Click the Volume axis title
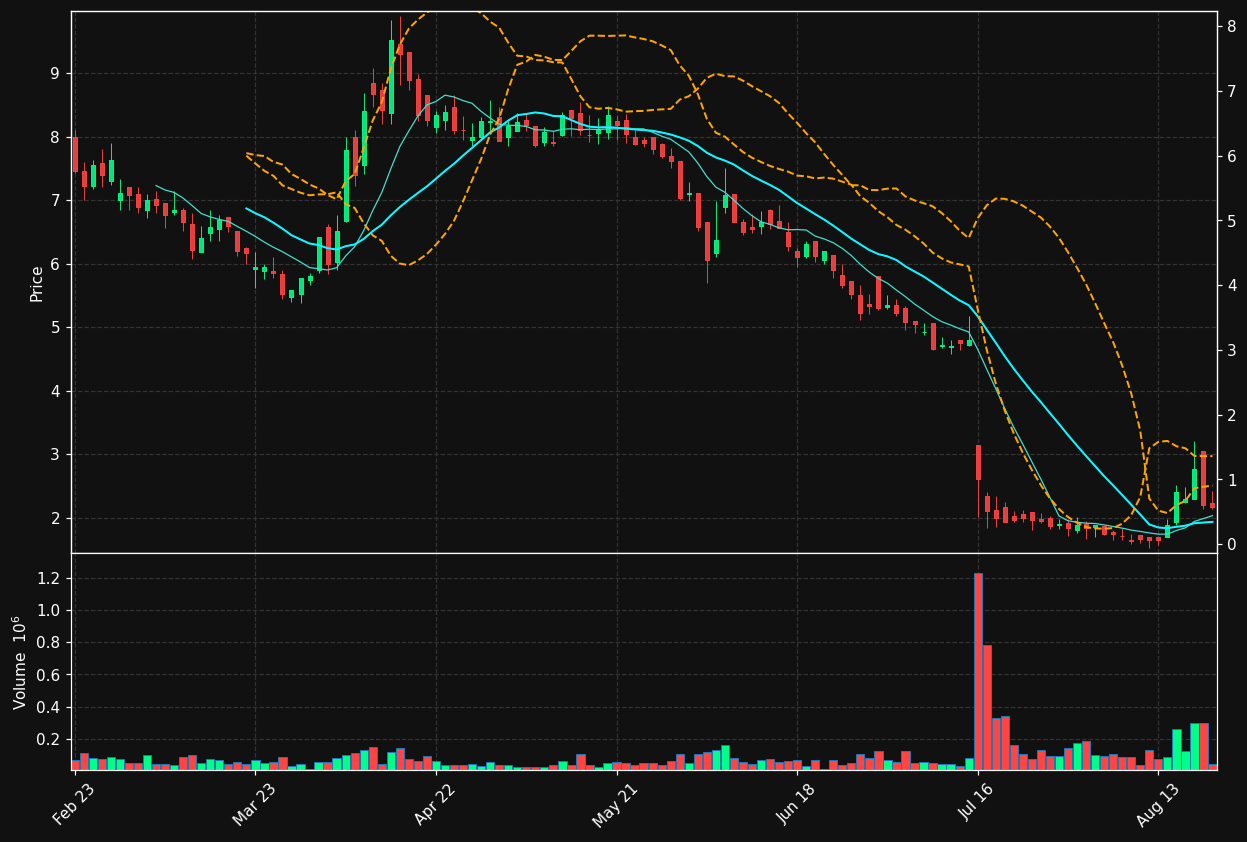The image size is (1247, 842). pyautogui.click(x=21, y=662)
